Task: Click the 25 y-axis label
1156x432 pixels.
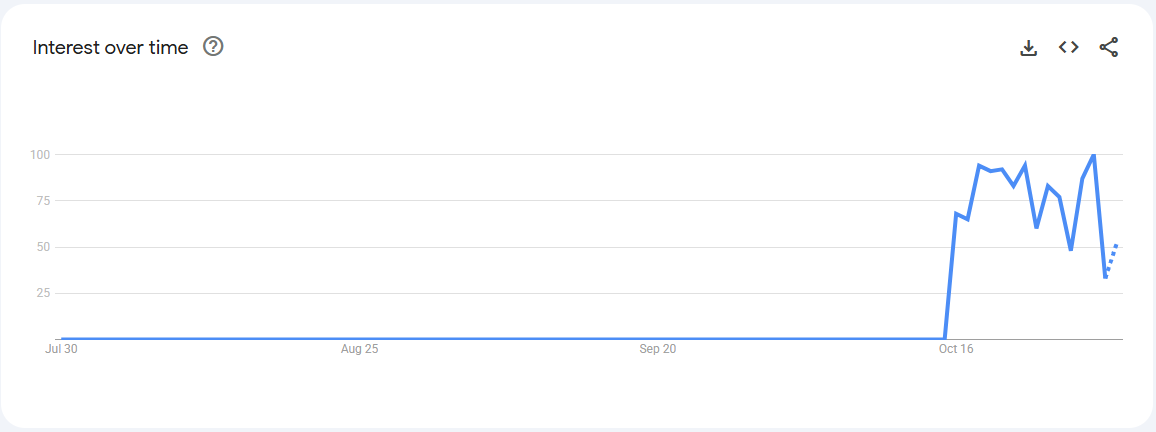Action: tap(43, 293)
